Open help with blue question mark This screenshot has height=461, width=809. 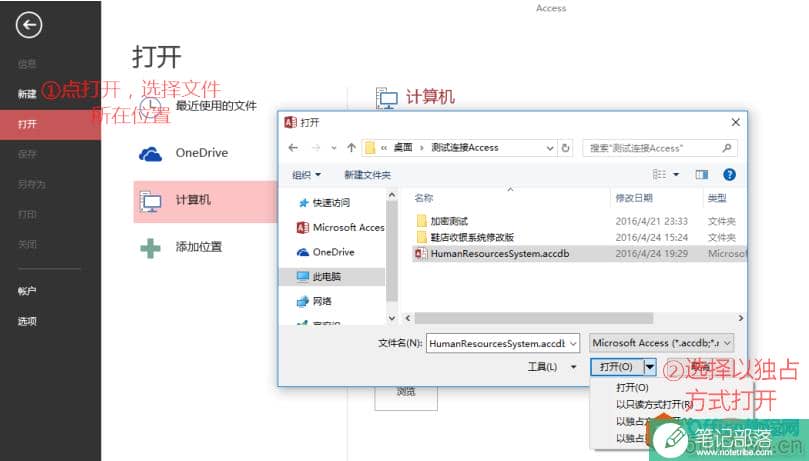pyautogui.click(x=730, y=174)
